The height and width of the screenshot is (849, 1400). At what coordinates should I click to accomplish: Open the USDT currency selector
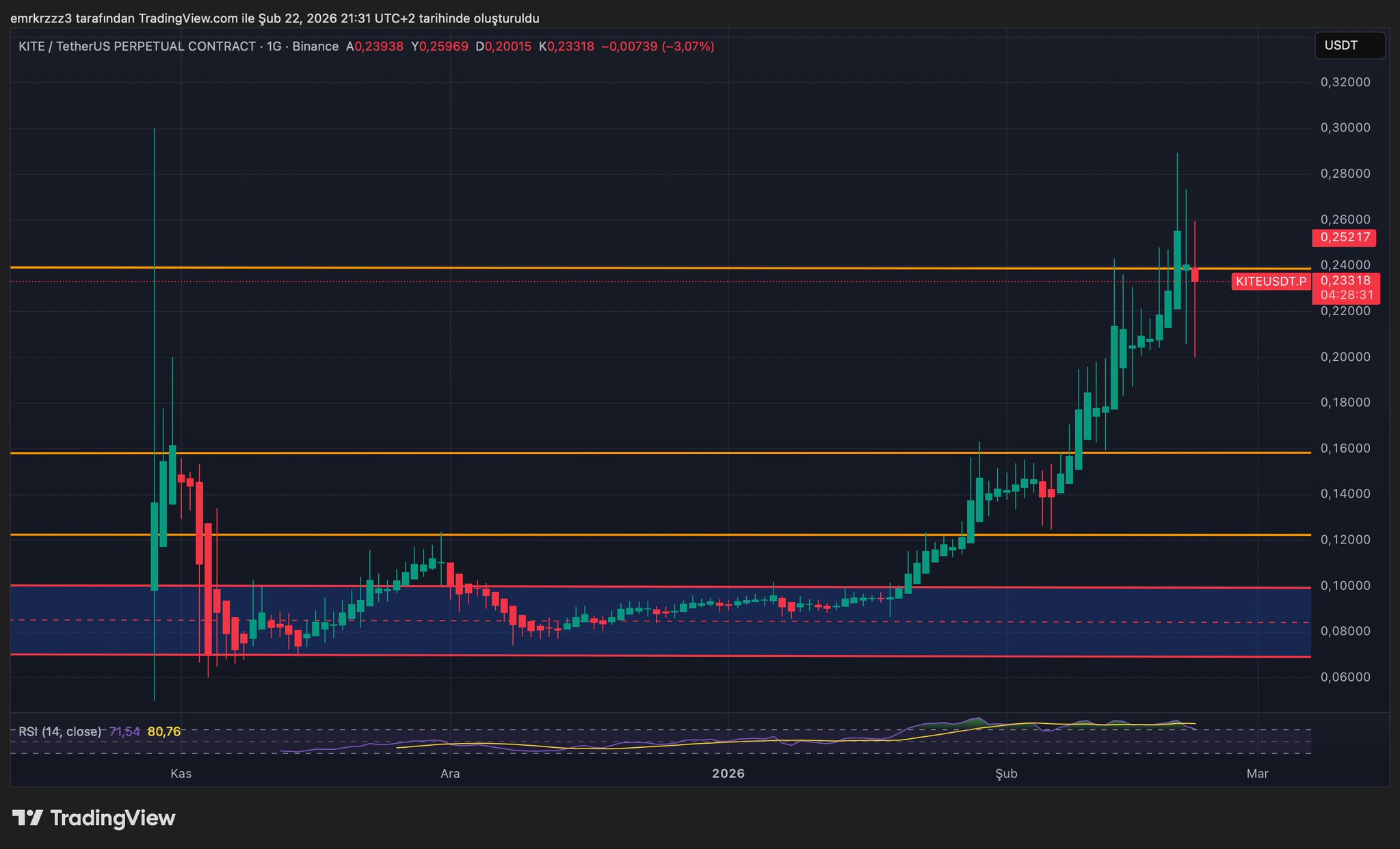pyautogui.click(x=1349, y=46)
